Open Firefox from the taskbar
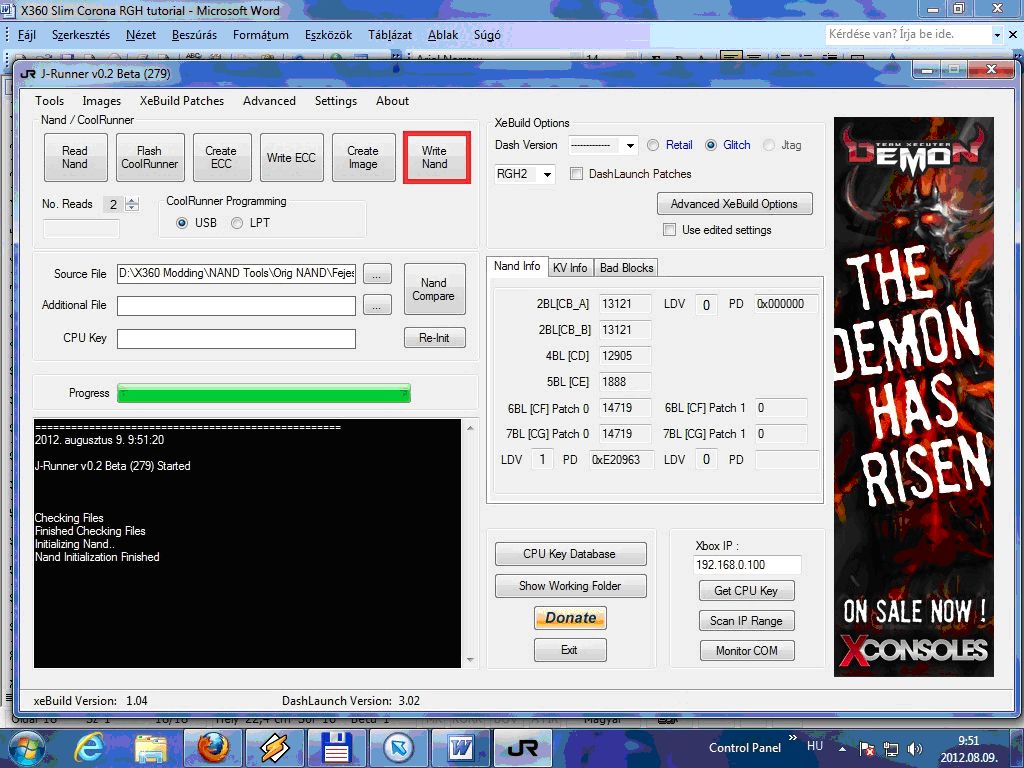The height and width of the screenshot is (768, 1024). (x=213, y=747)
